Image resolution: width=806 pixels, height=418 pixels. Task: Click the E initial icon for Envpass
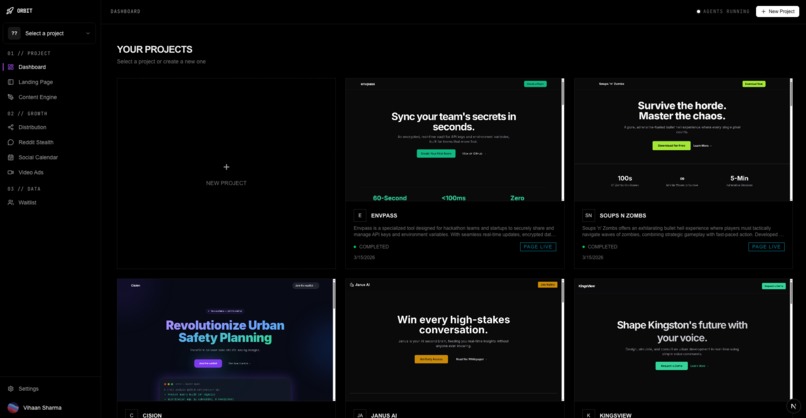coord(360,215)
